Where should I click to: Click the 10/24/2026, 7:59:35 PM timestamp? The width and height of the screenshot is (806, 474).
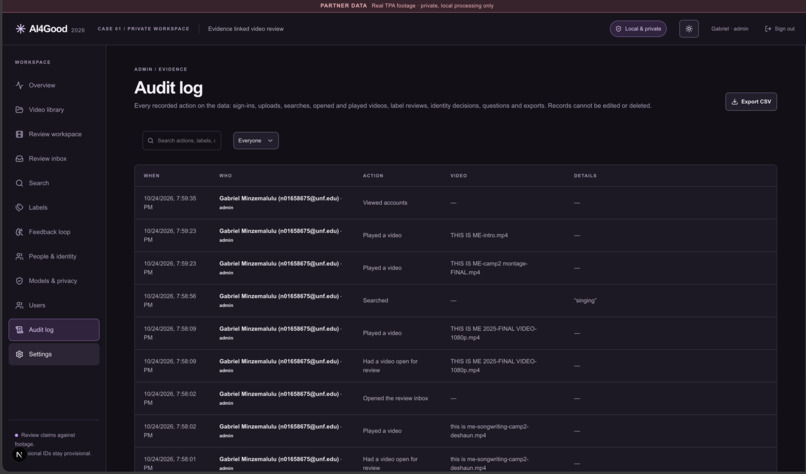pos(170,203)
